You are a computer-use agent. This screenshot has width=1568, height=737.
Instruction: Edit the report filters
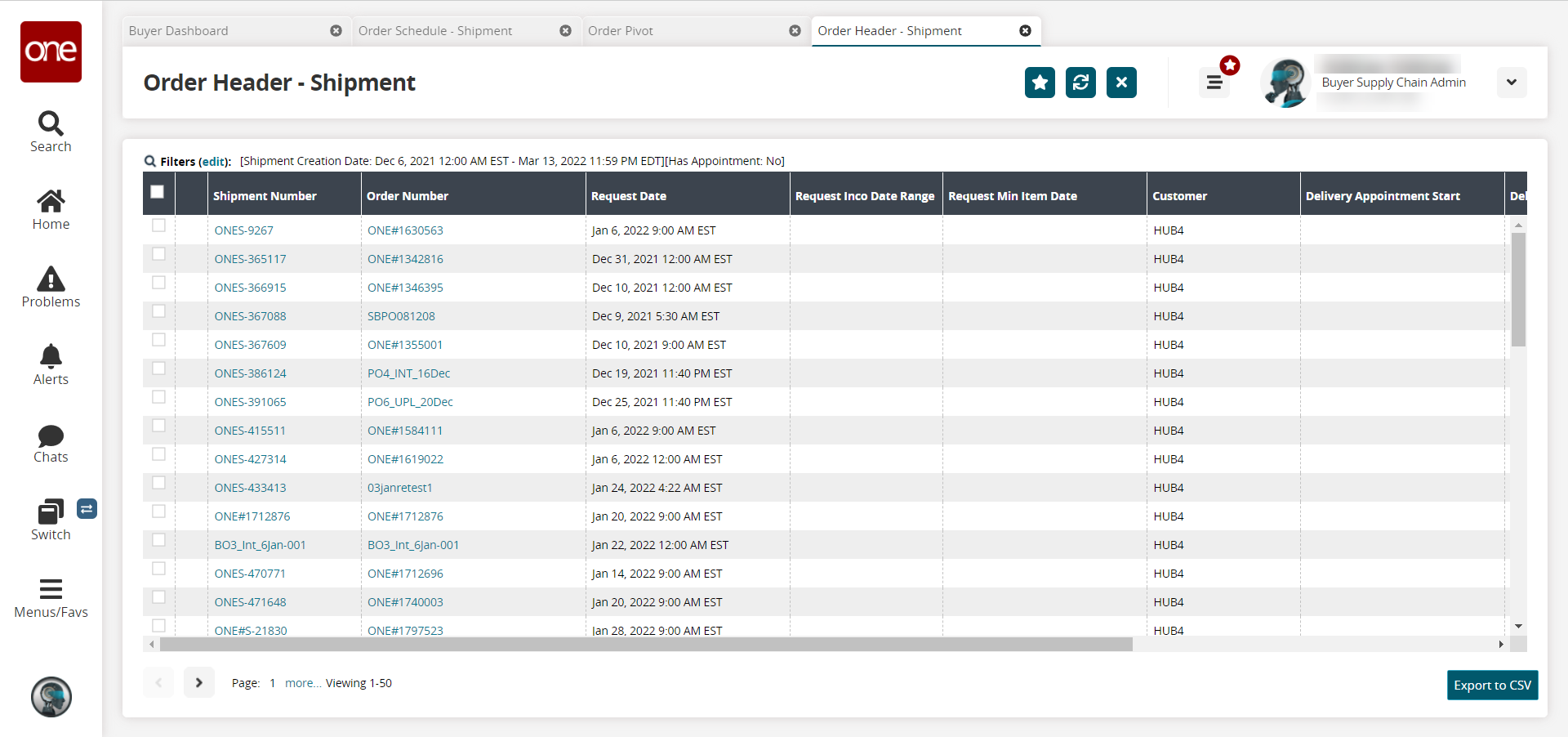point(214,162)
